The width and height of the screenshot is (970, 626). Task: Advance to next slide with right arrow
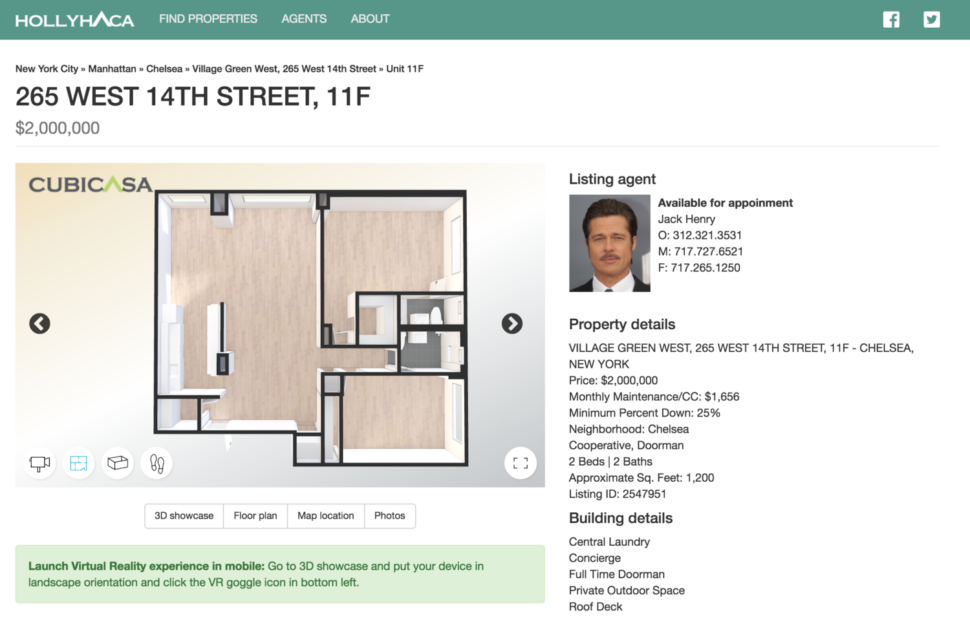pyautogui.click(x=512, y=323)
